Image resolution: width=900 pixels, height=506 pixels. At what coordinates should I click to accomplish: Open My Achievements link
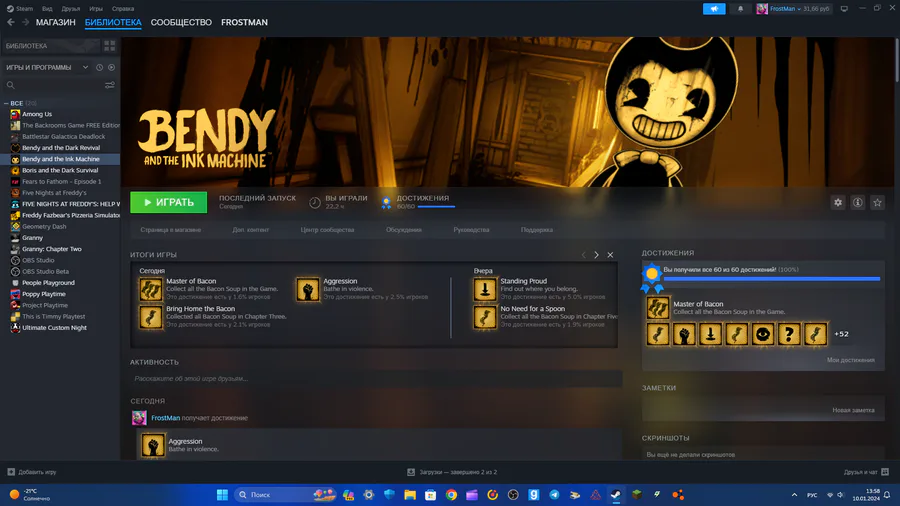tap(851, 360)
